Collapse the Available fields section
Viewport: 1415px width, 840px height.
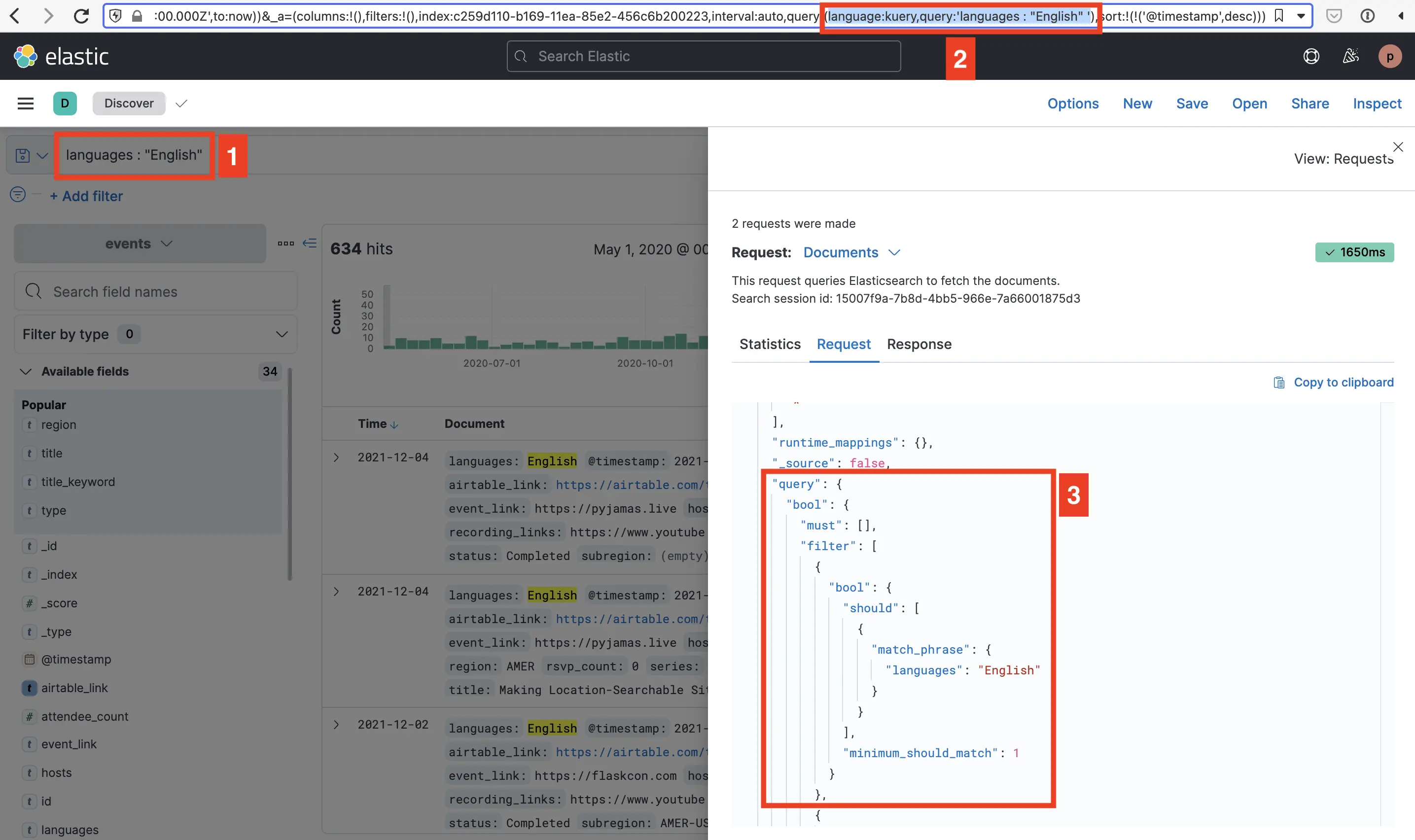tap(26, 371)
